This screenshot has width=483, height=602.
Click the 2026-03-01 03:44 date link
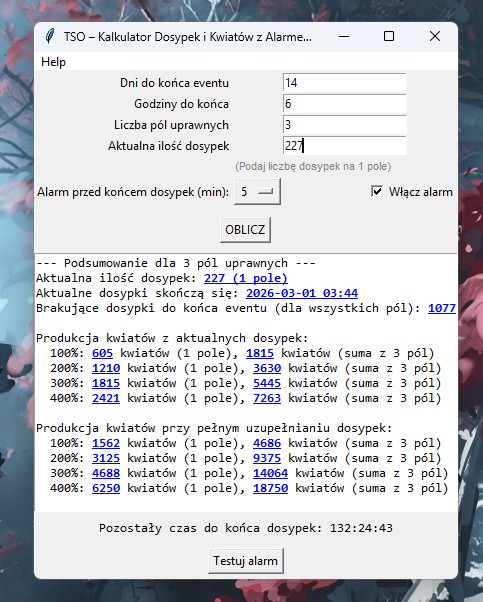coord(302,293)
